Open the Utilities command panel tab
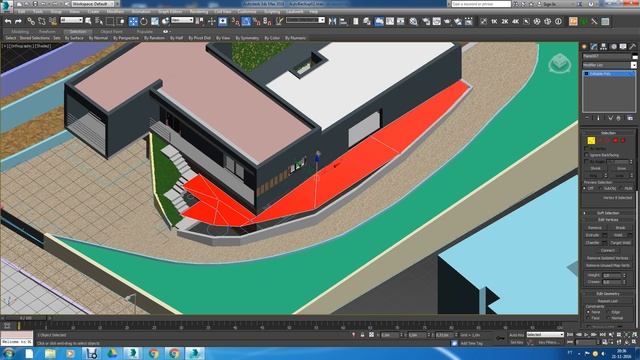The image size is (640, 360). (633, 47)
